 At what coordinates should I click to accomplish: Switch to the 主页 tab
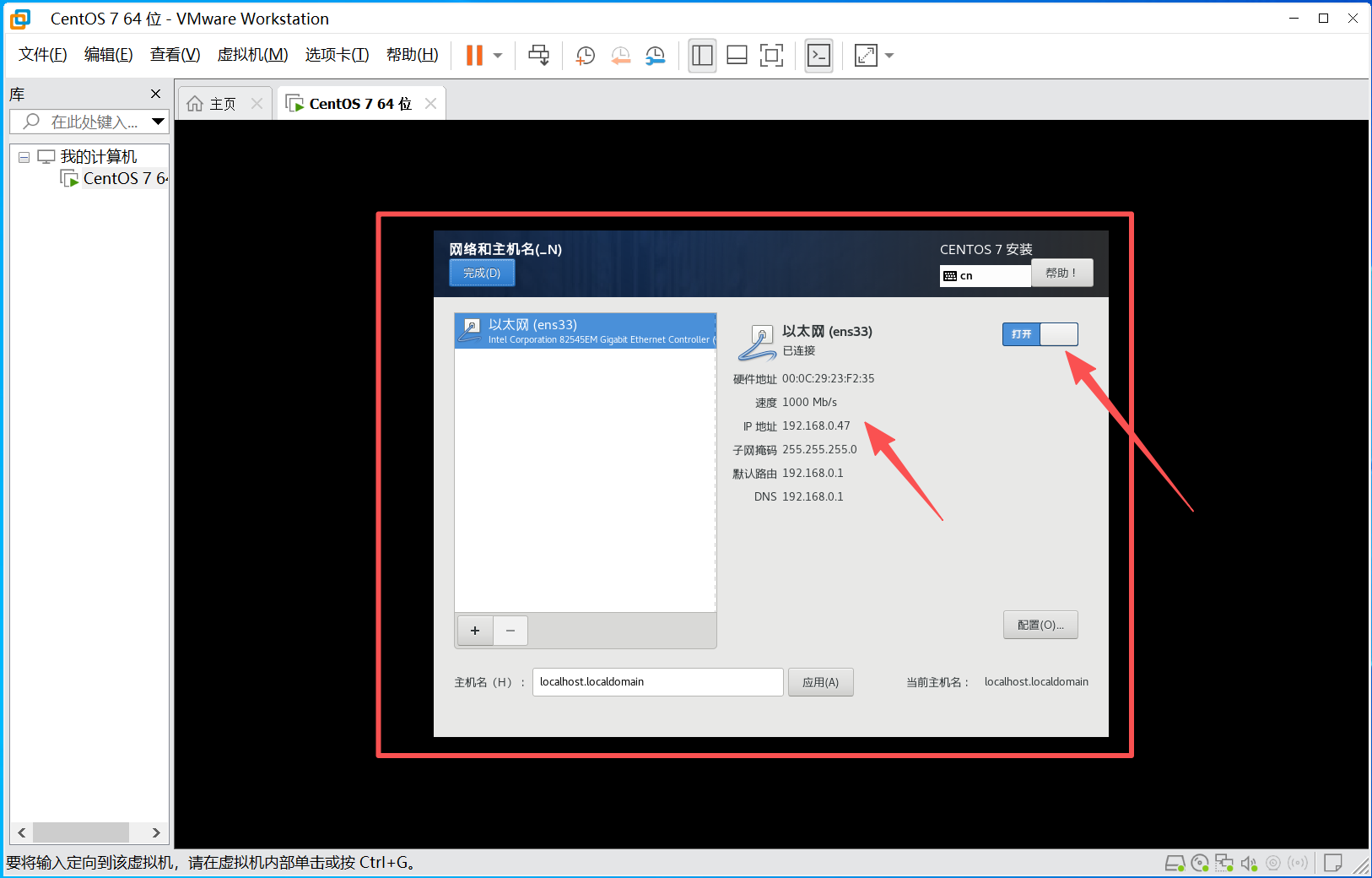(222, 104)
